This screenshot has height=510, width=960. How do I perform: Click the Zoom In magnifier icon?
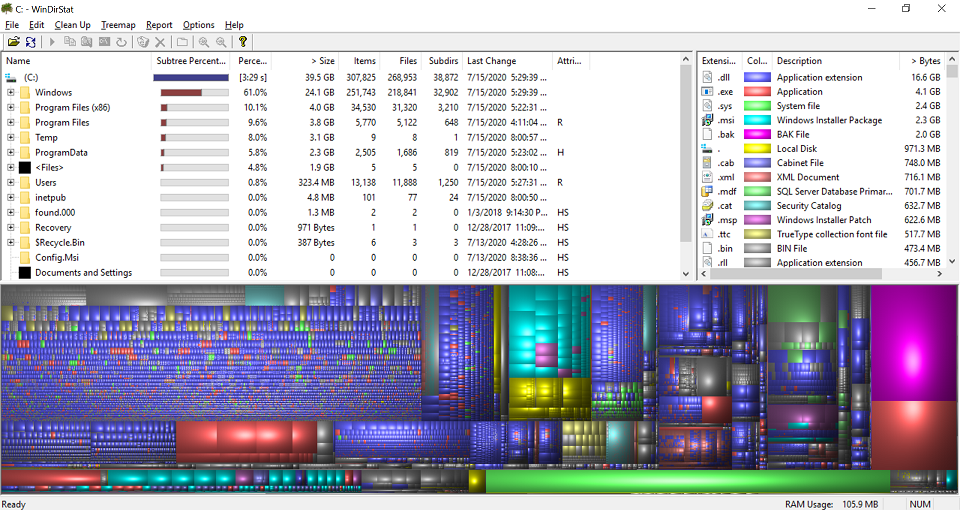point(204,42)
